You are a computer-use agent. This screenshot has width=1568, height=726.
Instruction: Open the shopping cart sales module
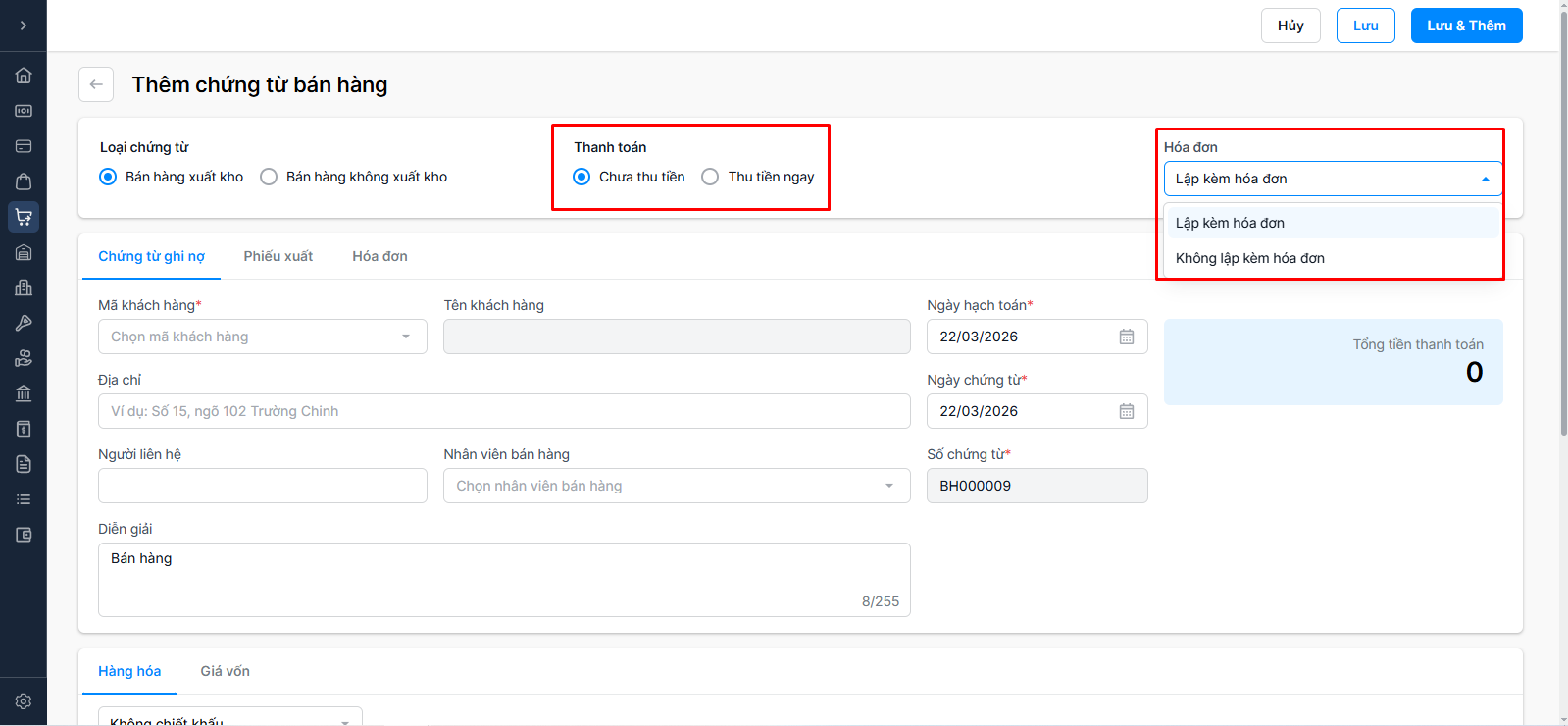[x=24, y=217]
